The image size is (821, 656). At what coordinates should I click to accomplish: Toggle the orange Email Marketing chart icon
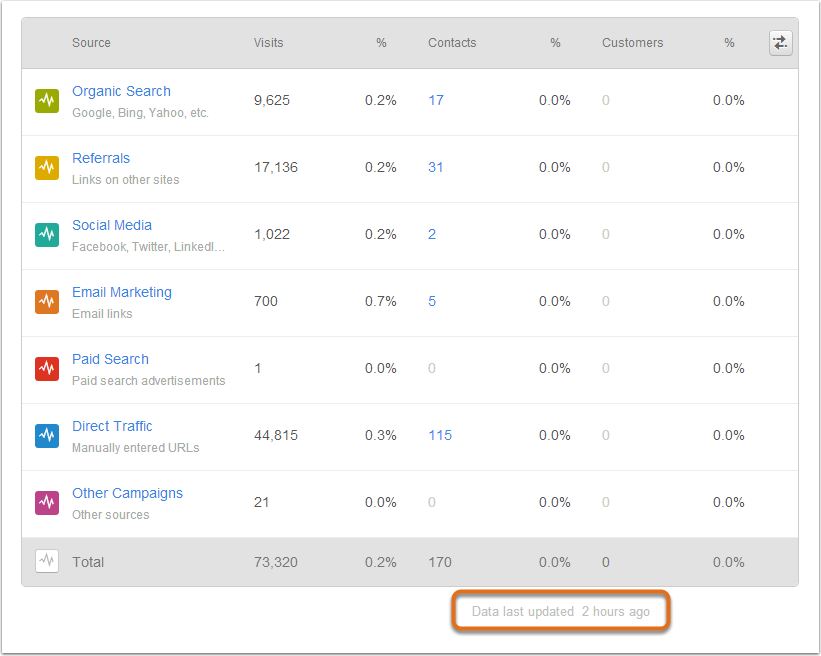(x=47, y=302)
